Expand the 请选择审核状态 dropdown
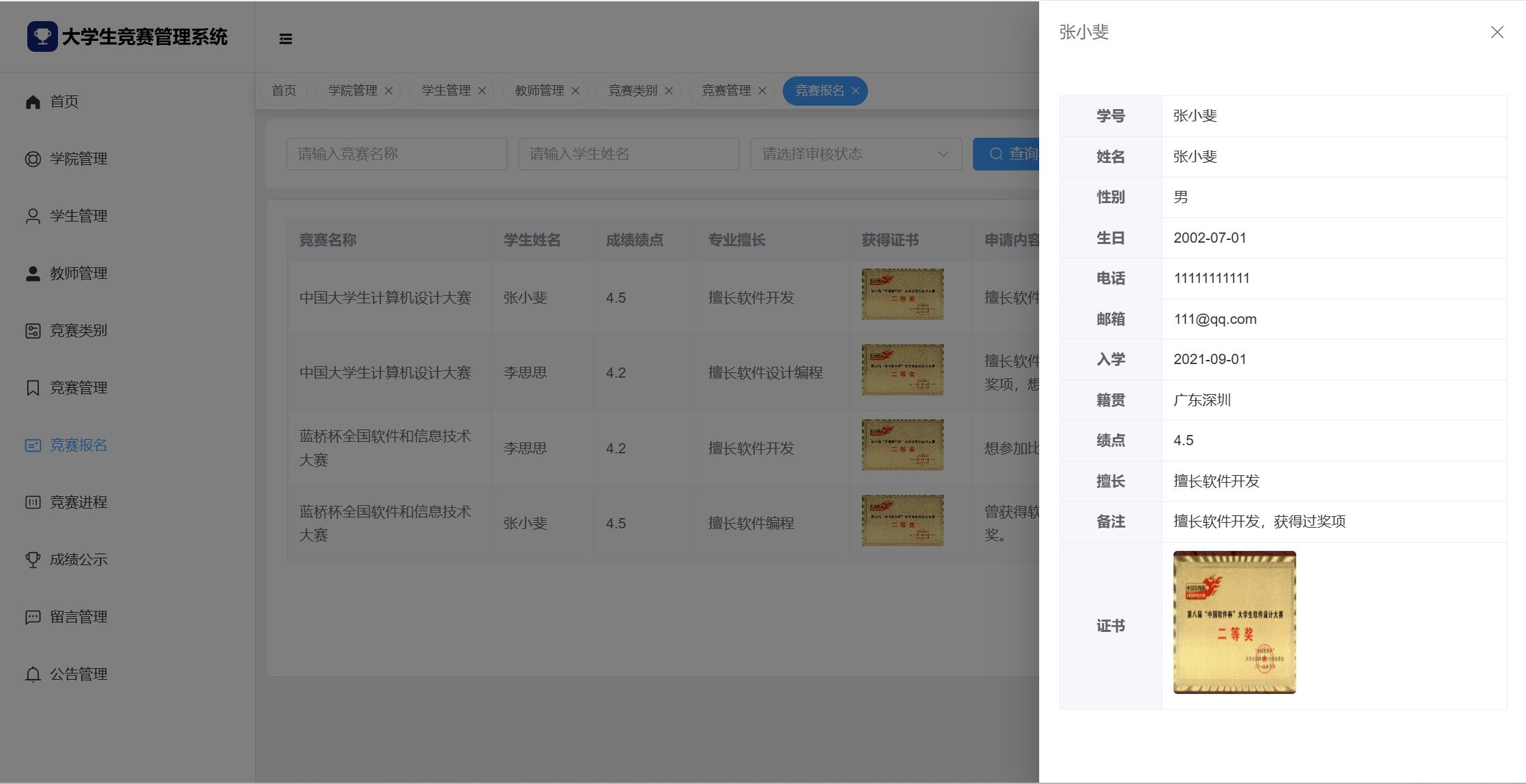Image resolution: width=1526 pixels, height=784 pixels. click(856, 154)
